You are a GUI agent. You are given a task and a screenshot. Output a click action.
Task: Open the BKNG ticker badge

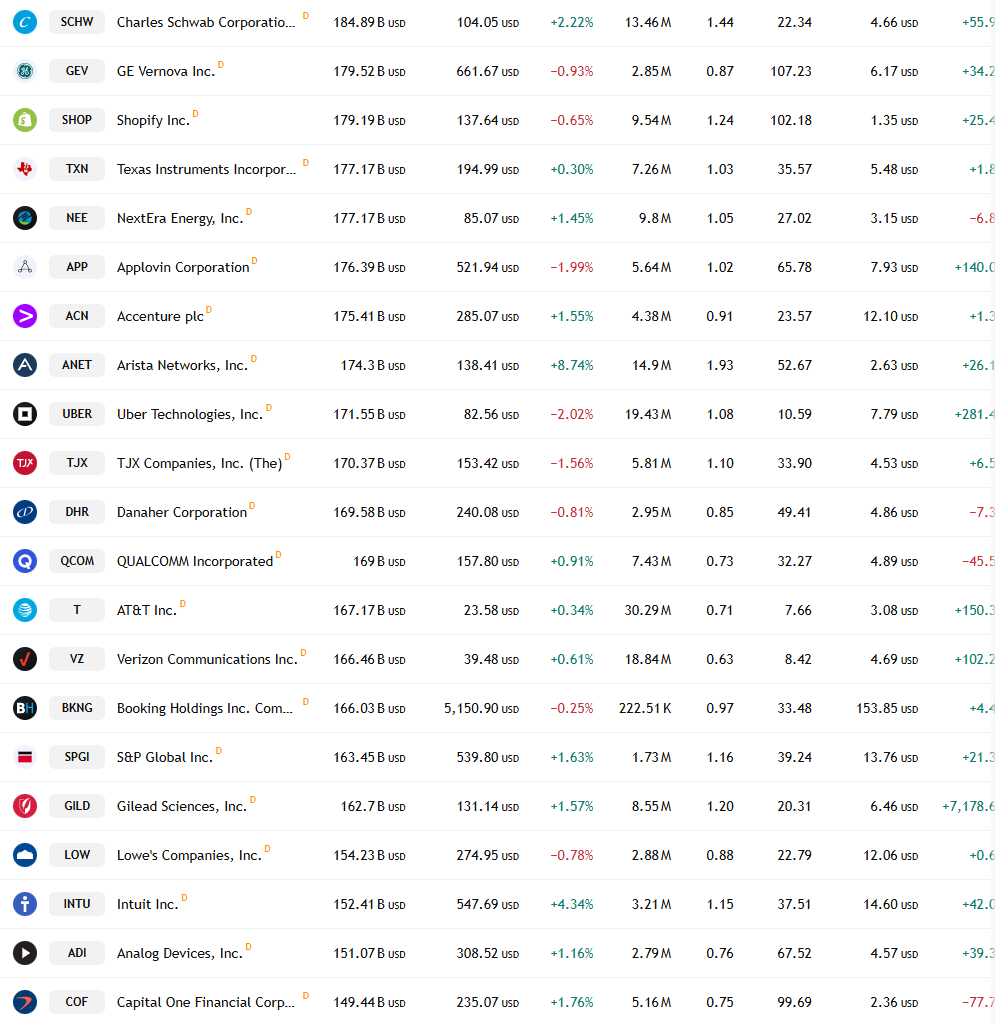(x=77, y=708)
